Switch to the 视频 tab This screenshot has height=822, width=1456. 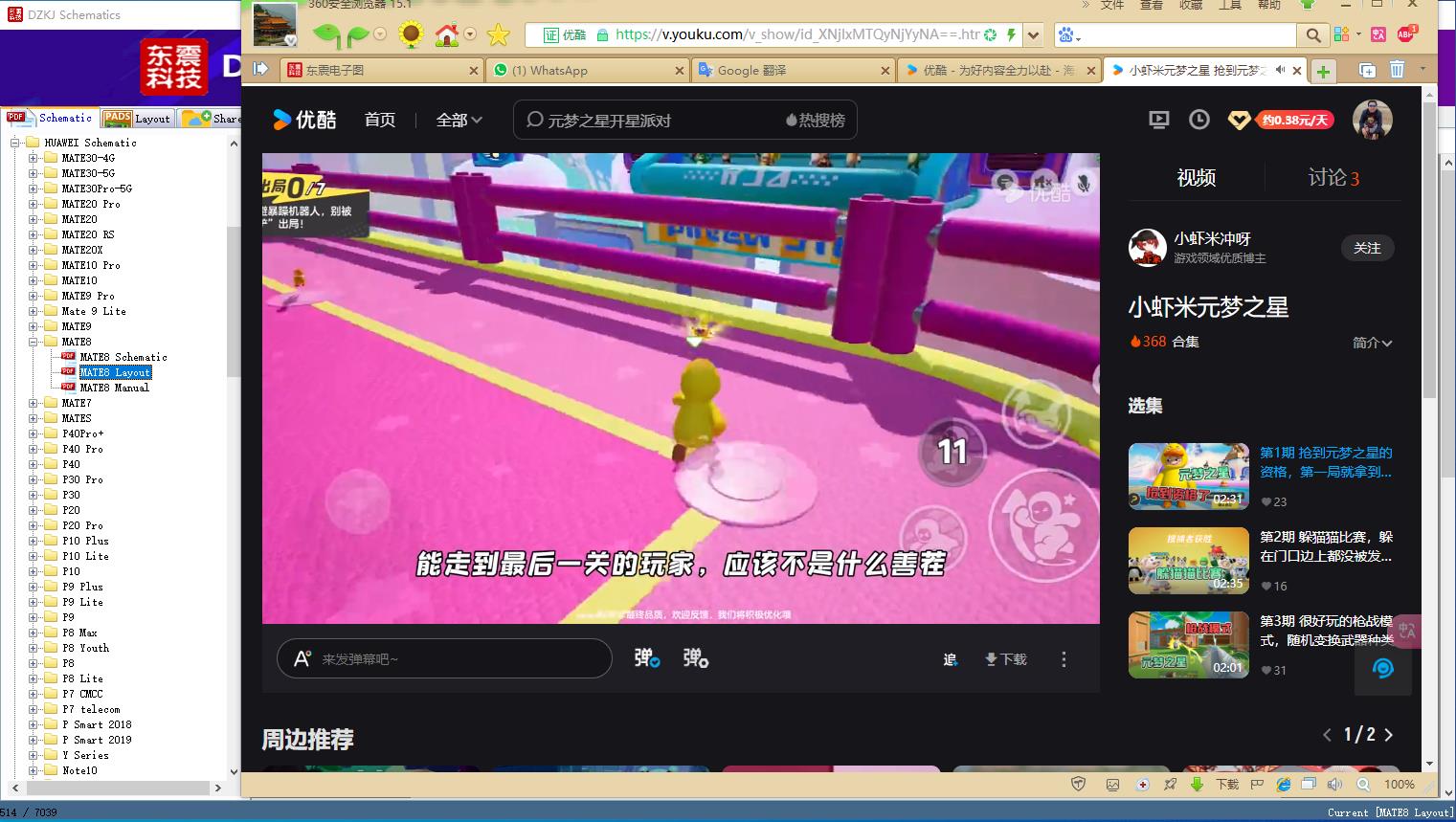click(x=1196, y=177)
